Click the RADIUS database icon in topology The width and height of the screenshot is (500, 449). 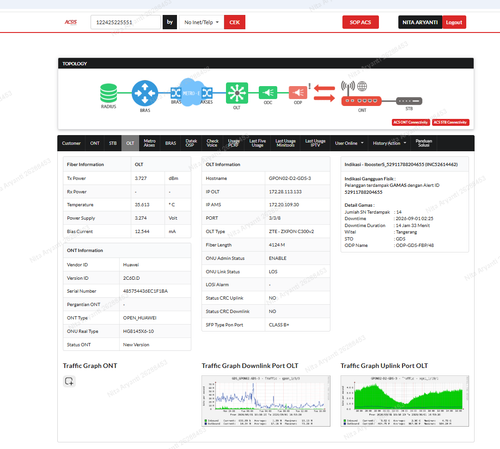[x=109, y=93]
